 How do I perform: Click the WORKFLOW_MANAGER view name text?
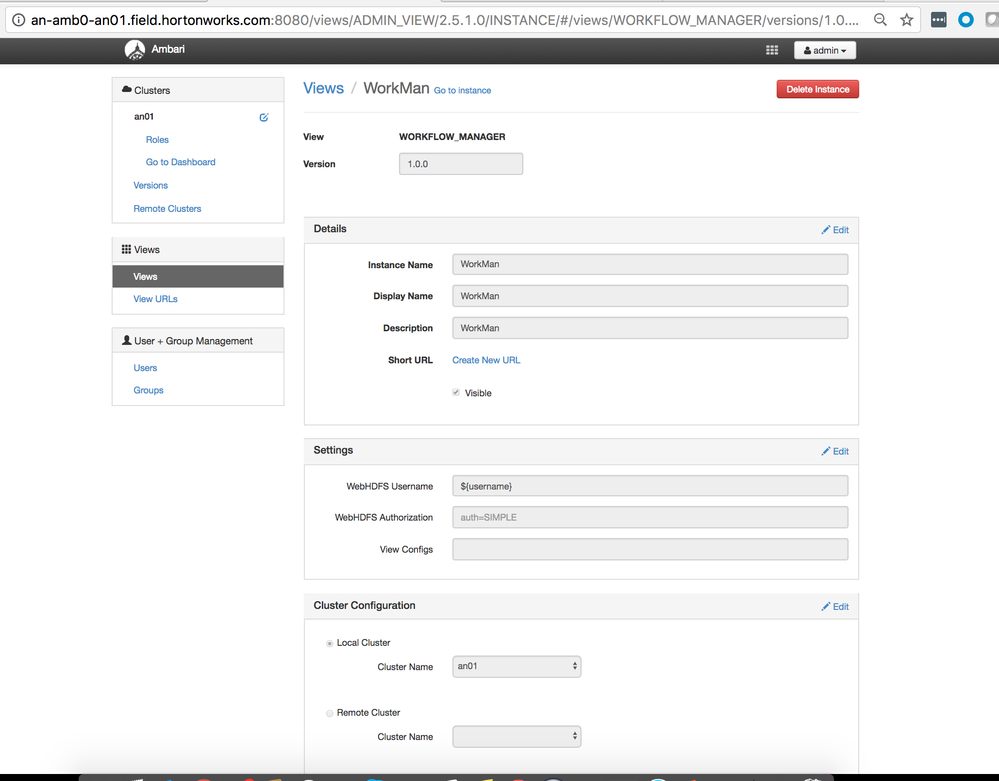(x=452, y=136)
